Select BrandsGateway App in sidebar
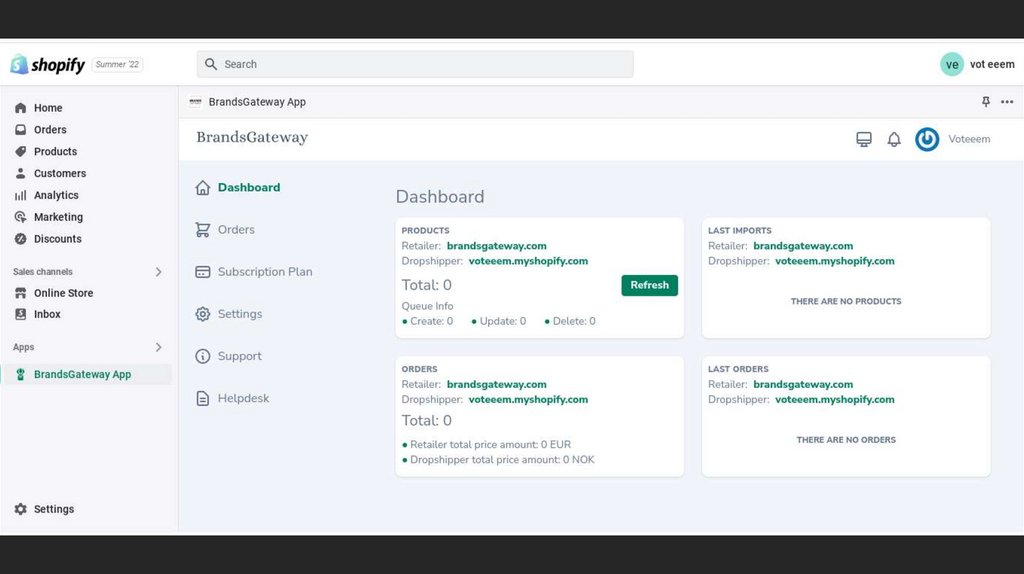1024x574 pixels. (x=82, y=374)
